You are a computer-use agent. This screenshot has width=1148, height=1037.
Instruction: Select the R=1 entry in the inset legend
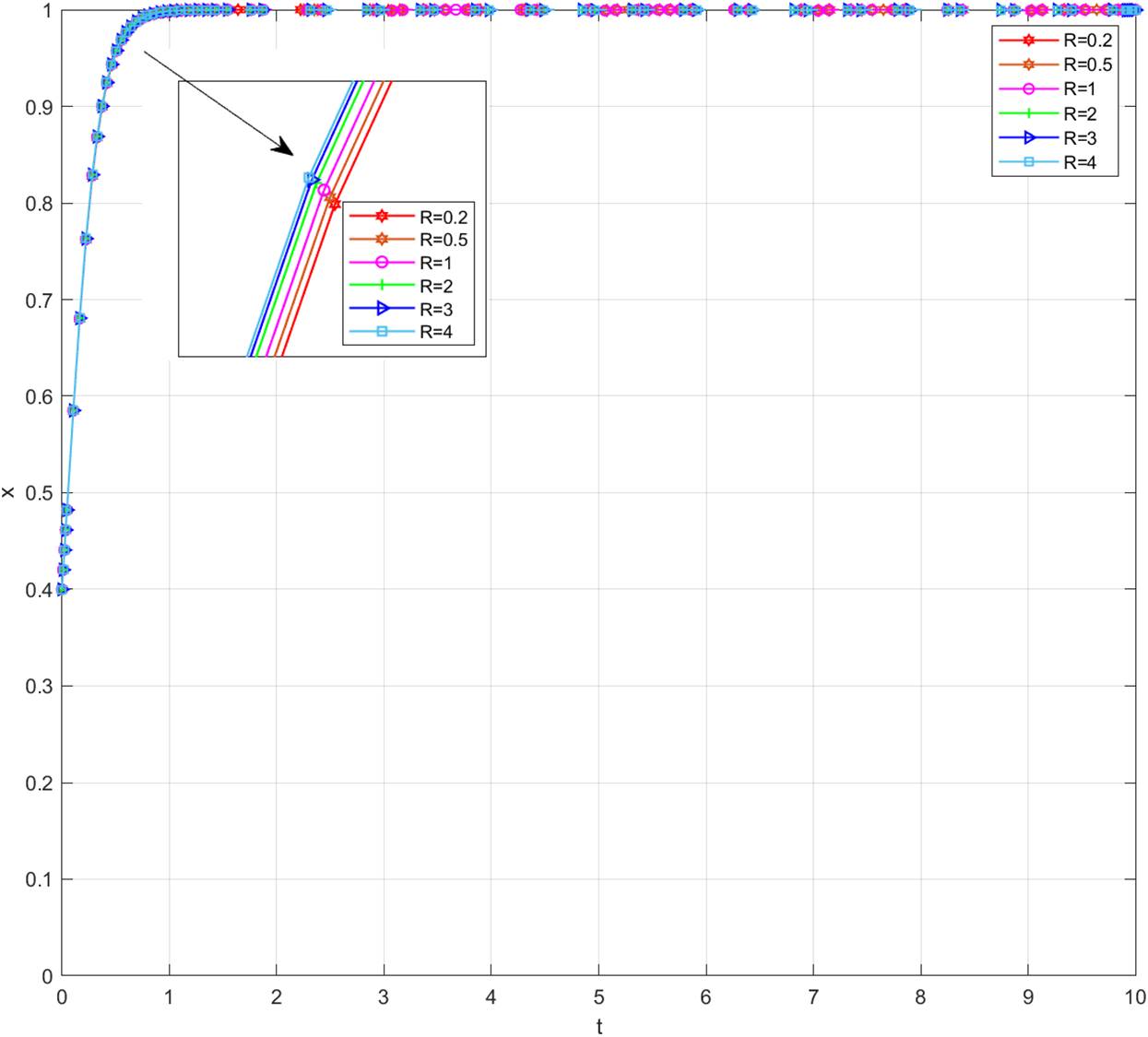(x=435, y=264)
